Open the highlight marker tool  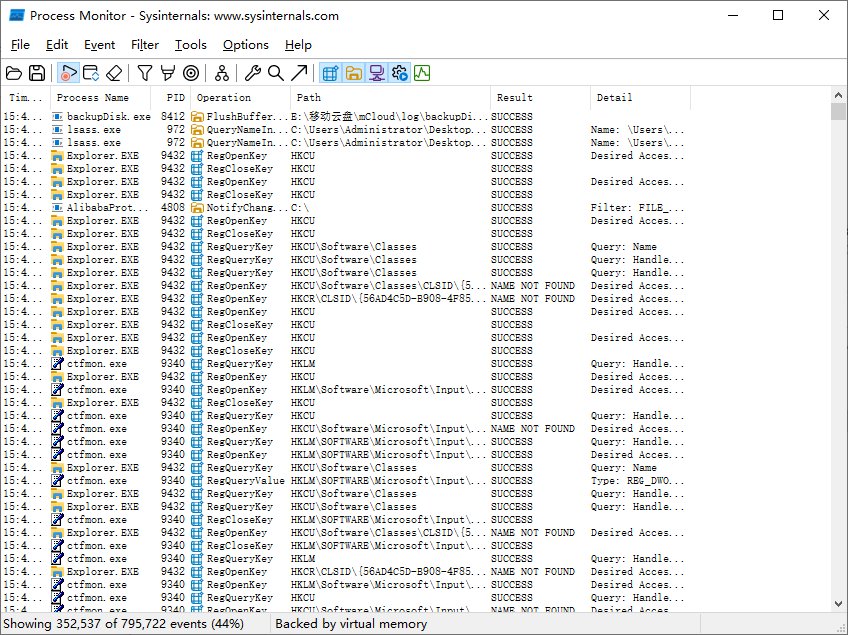click(168, 73)
